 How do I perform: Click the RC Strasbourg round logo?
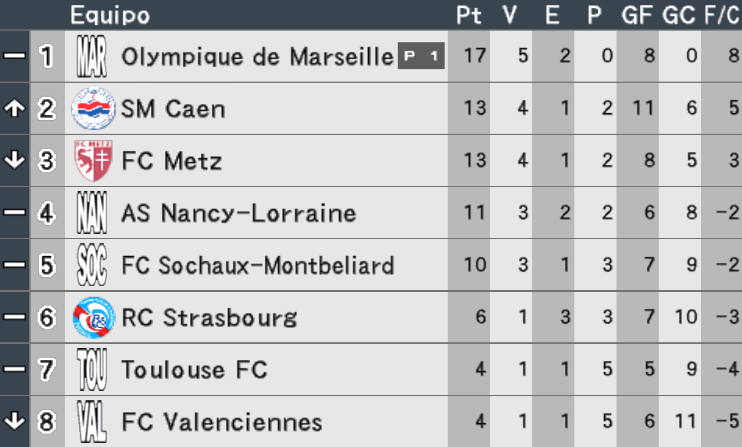pos(94,317)
